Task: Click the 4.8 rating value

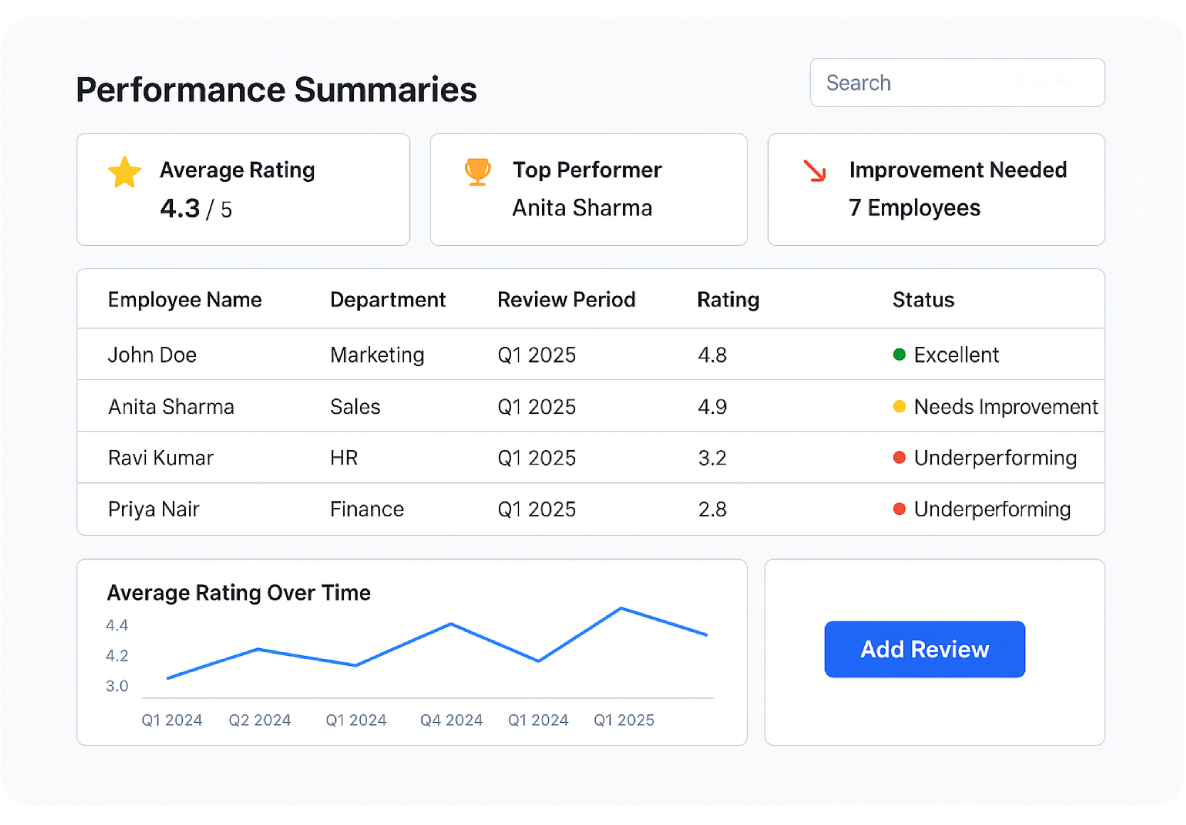Action: pyautogui.click(x=712, y=355)
